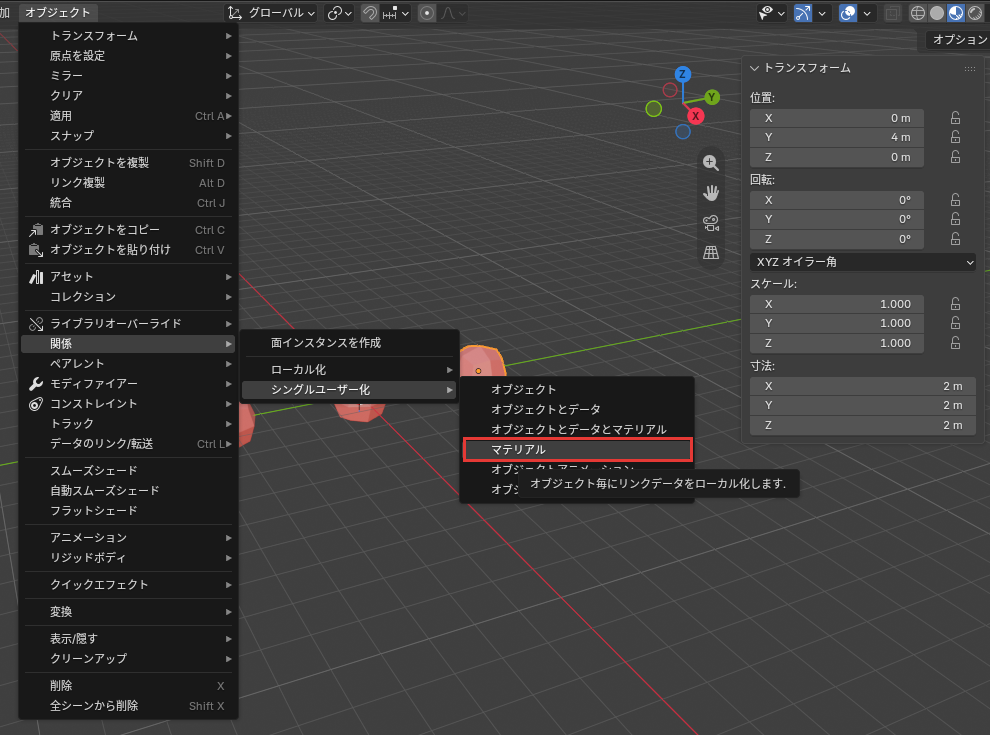Toggle X-ray mode in the header
Image resolution: width=990 pixels, height=735 pixels.
pos(892,13)
